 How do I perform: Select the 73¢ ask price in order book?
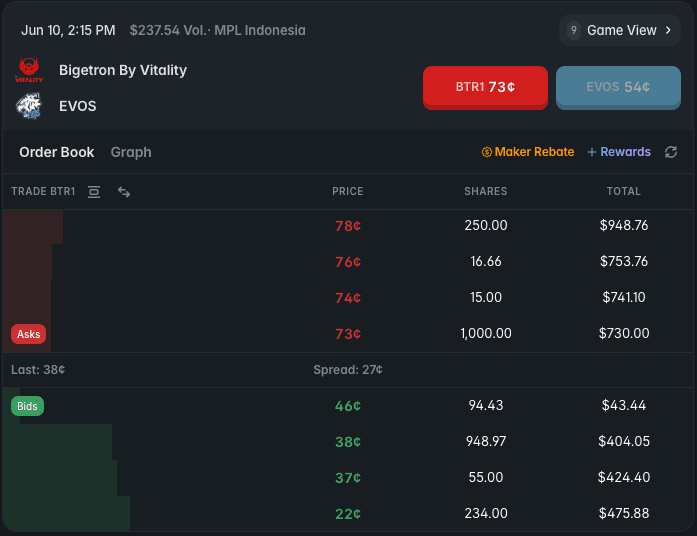pyautogui.click(x=348, y=334)
